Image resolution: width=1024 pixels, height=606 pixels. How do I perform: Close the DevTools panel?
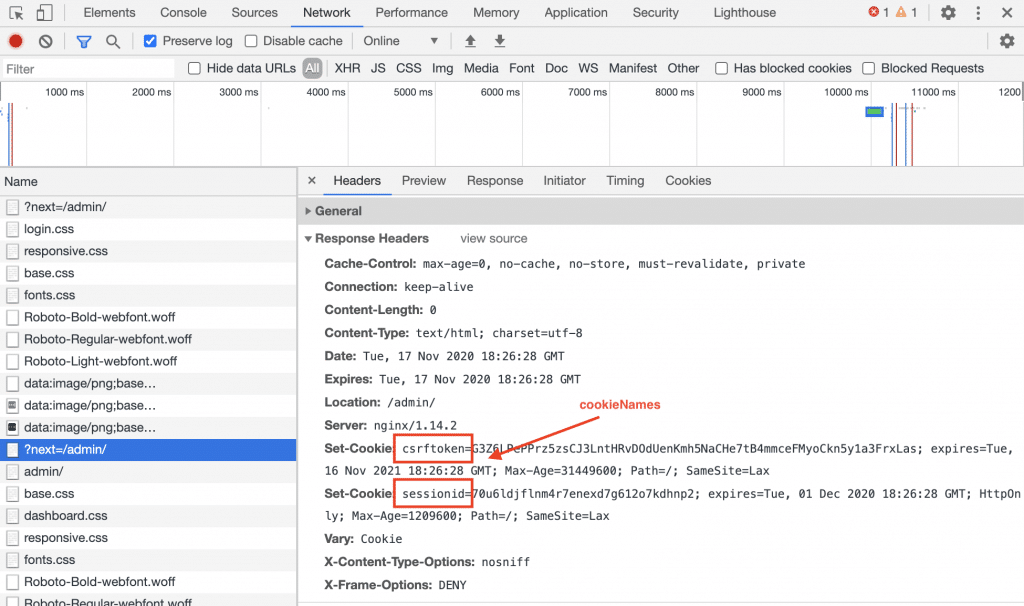tap(1007, 12)
